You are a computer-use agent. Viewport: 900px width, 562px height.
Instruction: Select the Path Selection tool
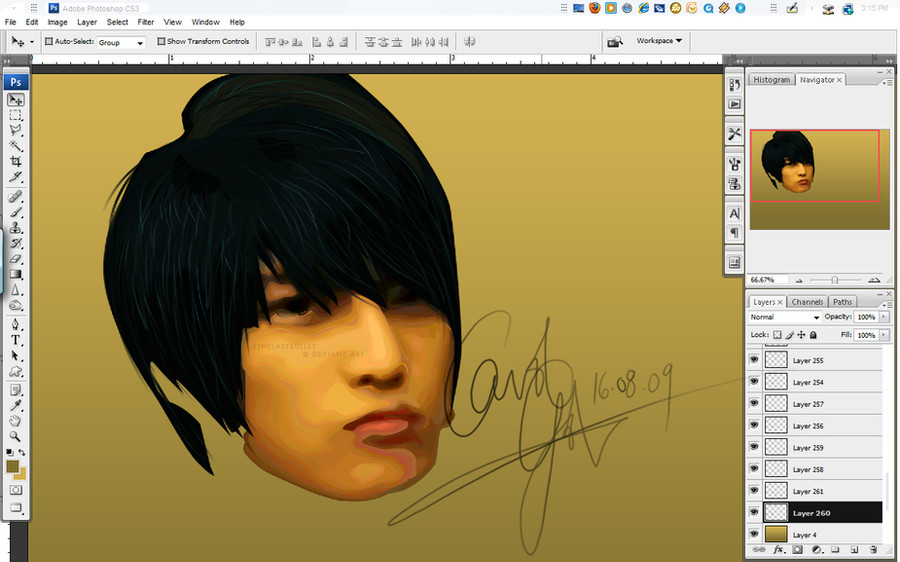(x=15, y=356)
